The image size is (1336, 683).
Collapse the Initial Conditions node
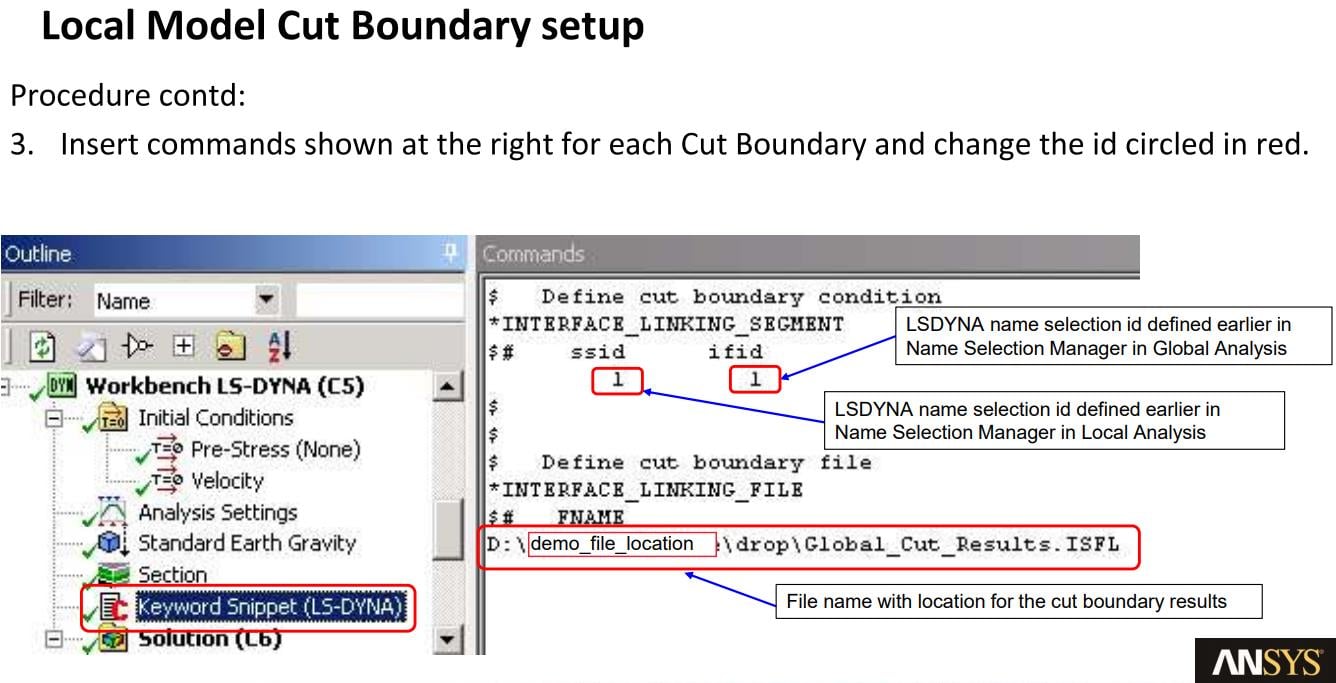[x=54, y=419]
